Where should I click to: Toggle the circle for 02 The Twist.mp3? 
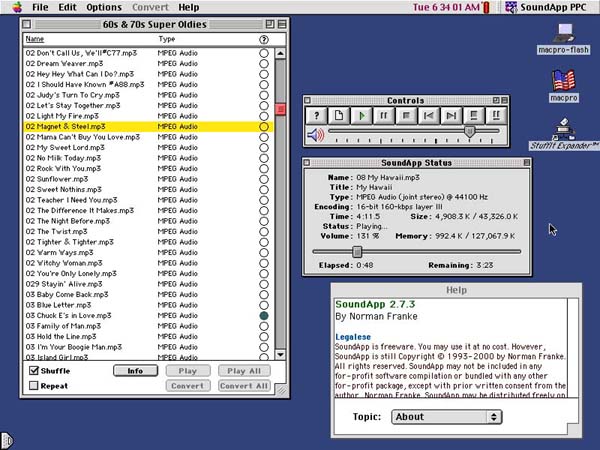point(264,232)
